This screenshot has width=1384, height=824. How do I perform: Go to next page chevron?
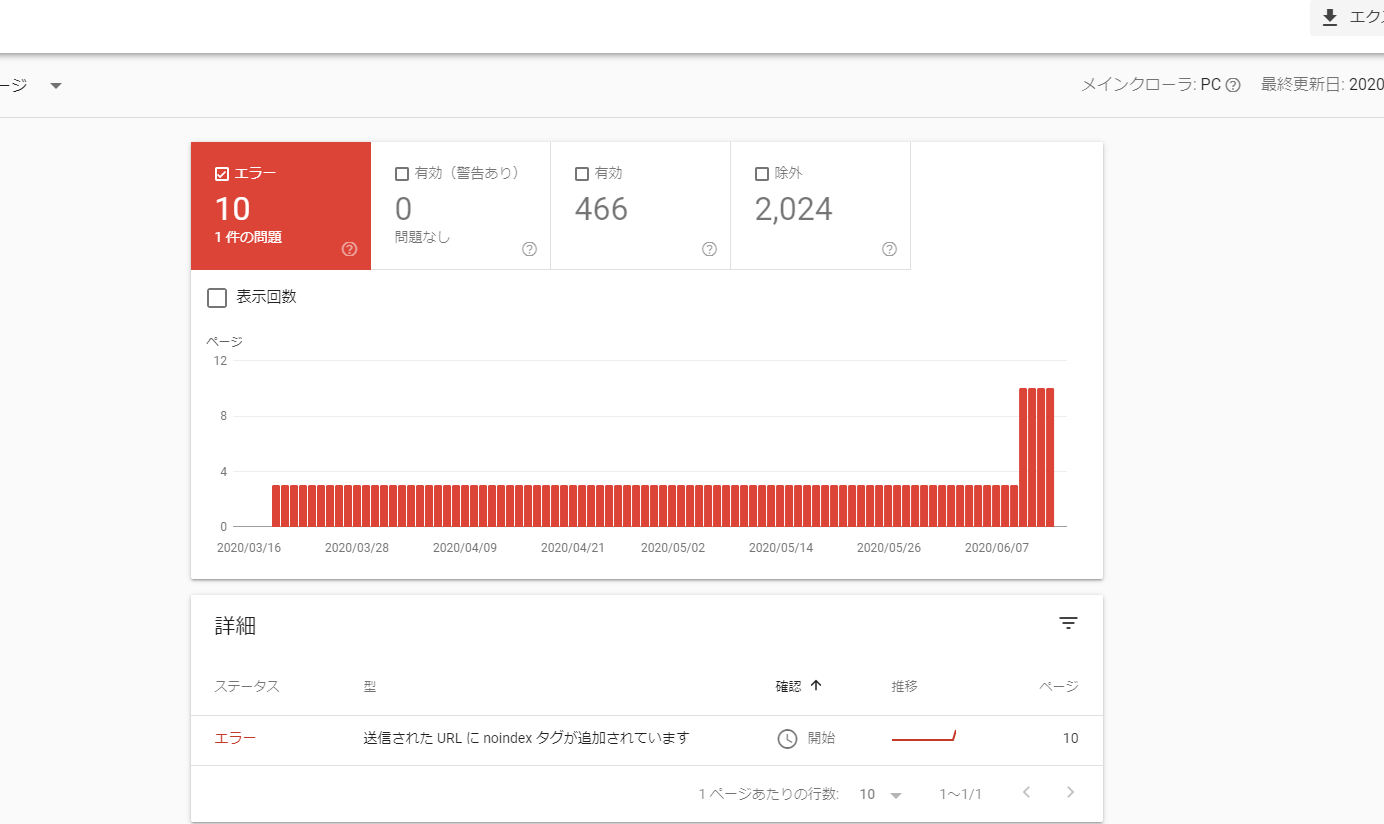coord(1070,793)
